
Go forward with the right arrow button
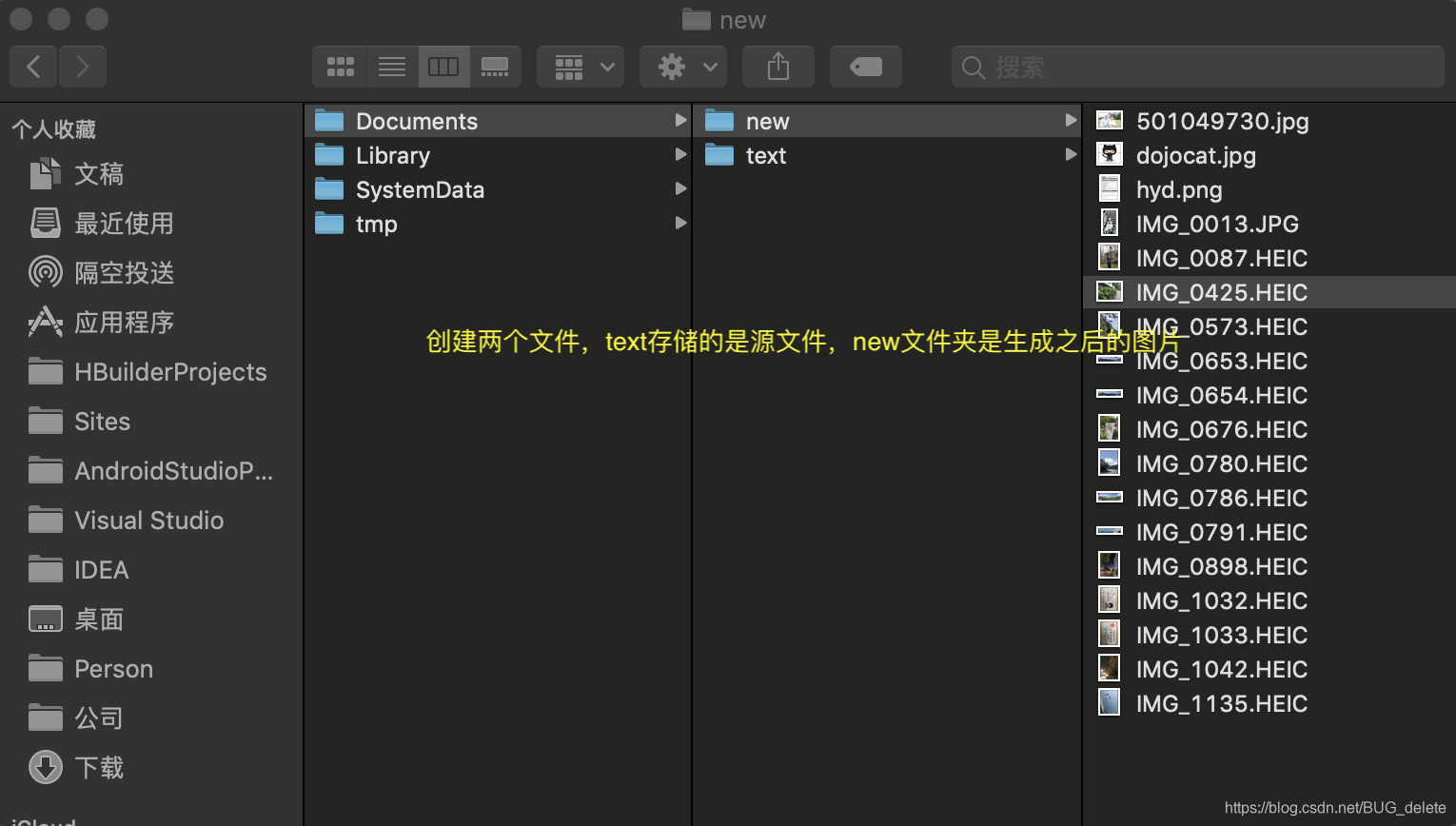(x=83, y=67)
